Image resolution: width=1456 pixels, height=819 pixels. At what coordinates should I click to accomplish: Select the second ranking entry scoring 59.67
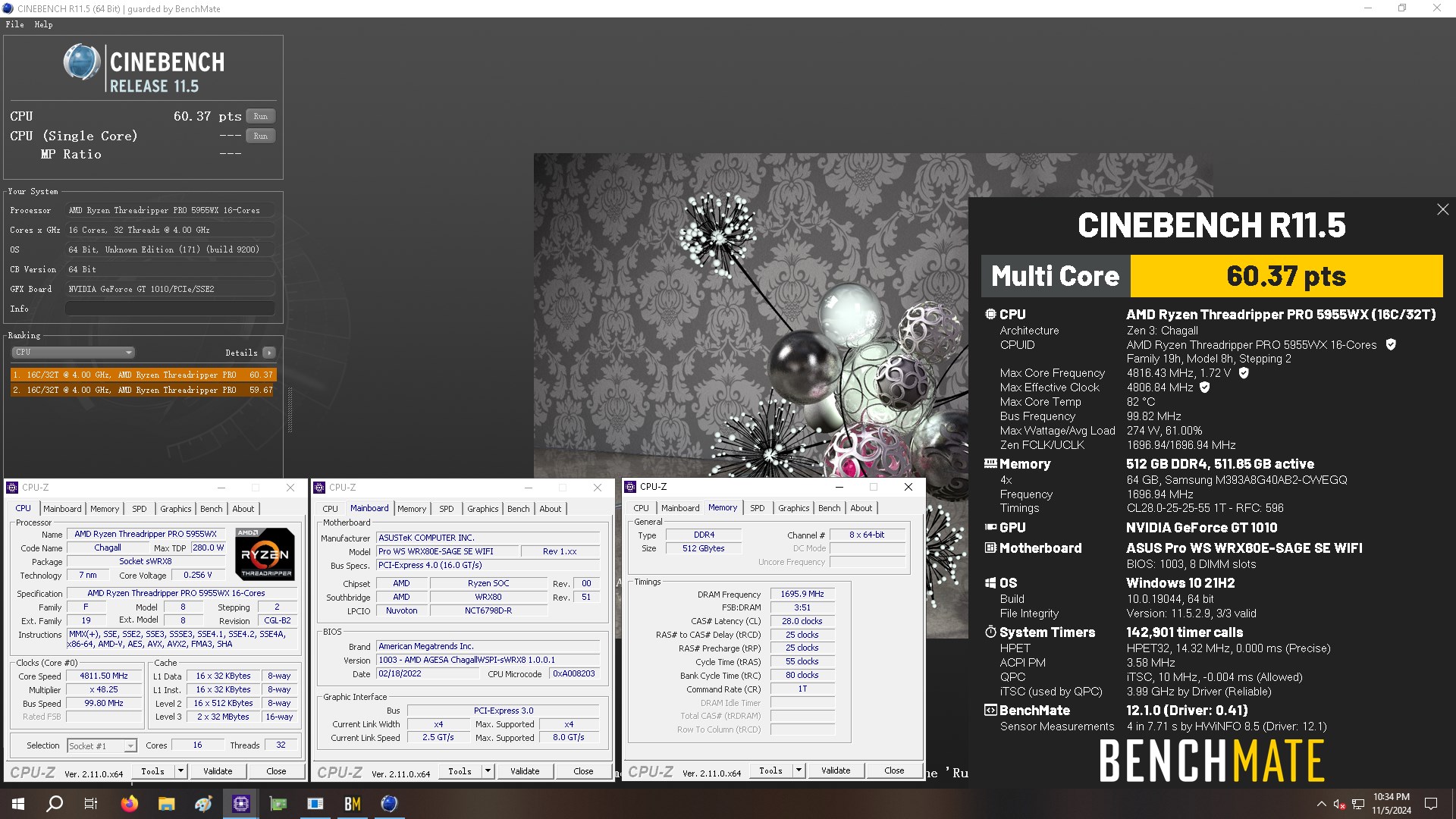click(143, 390)
